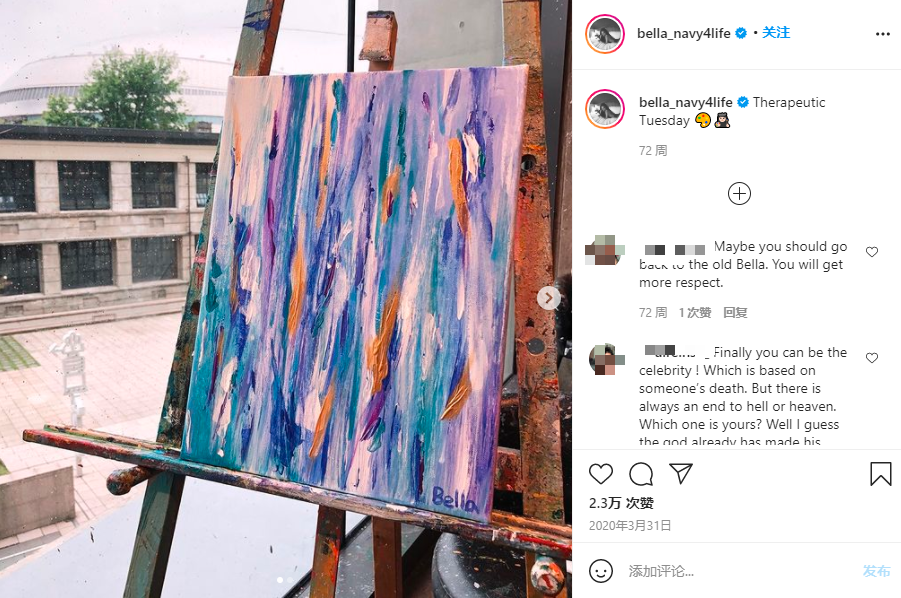This screenshot has width=901, height=598.
Task: Load more comments with the plus circle
Action: coord(739,194)
